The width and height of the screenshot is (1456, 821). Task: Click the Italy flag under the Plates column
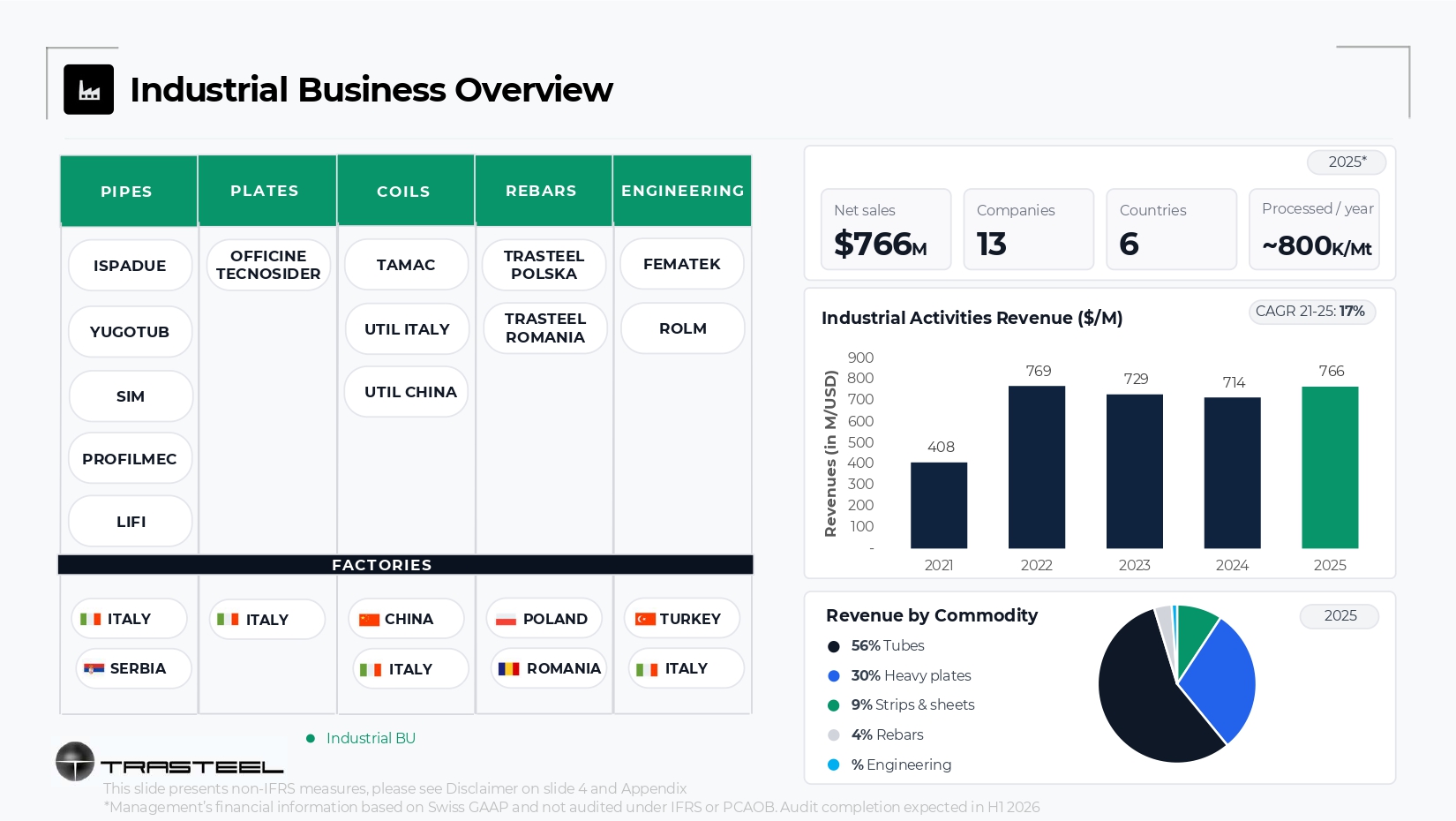click(228, 620)
